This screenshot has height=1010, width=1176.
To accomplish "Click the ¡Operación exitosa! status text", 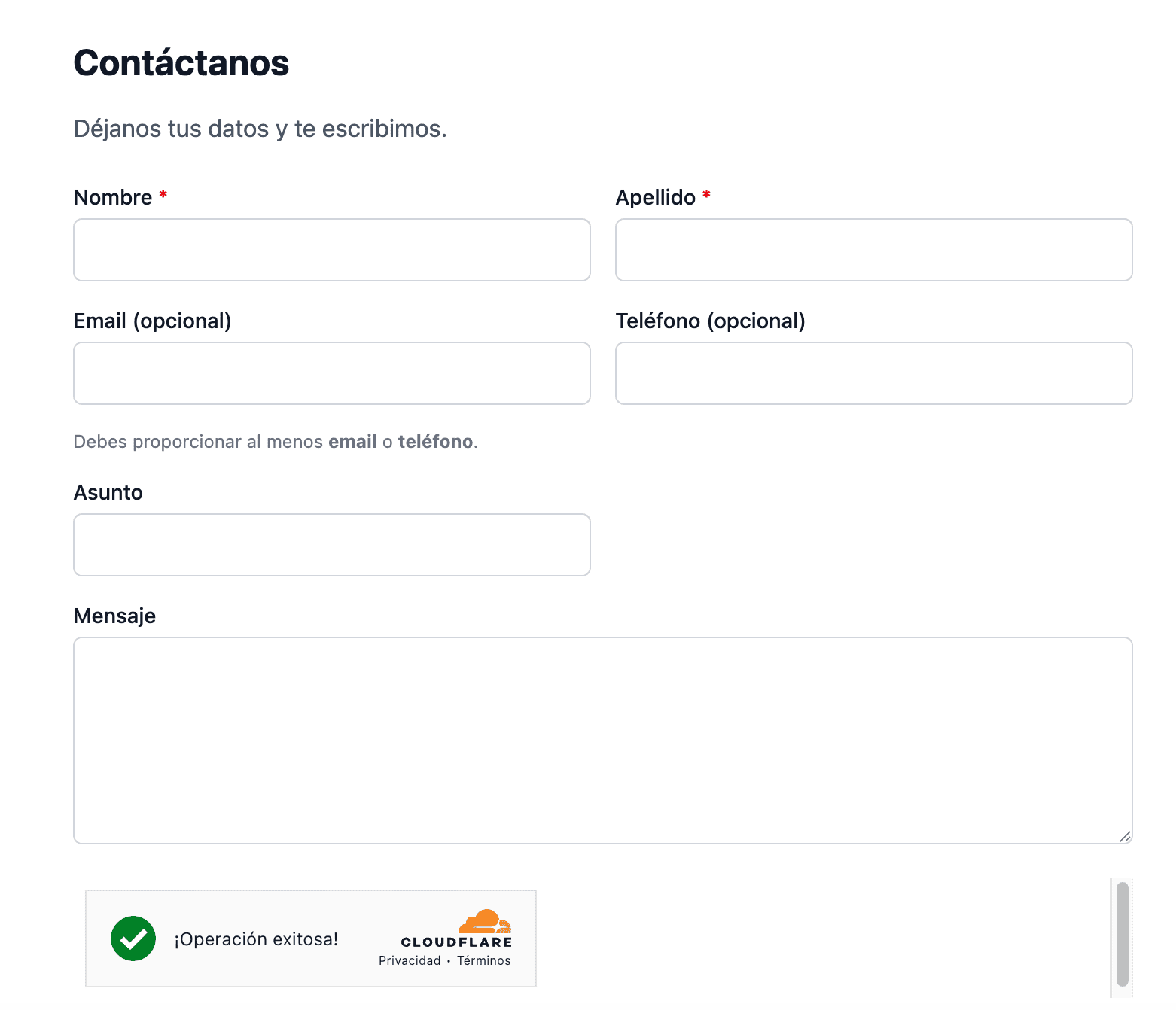I will tap(256, 939).
